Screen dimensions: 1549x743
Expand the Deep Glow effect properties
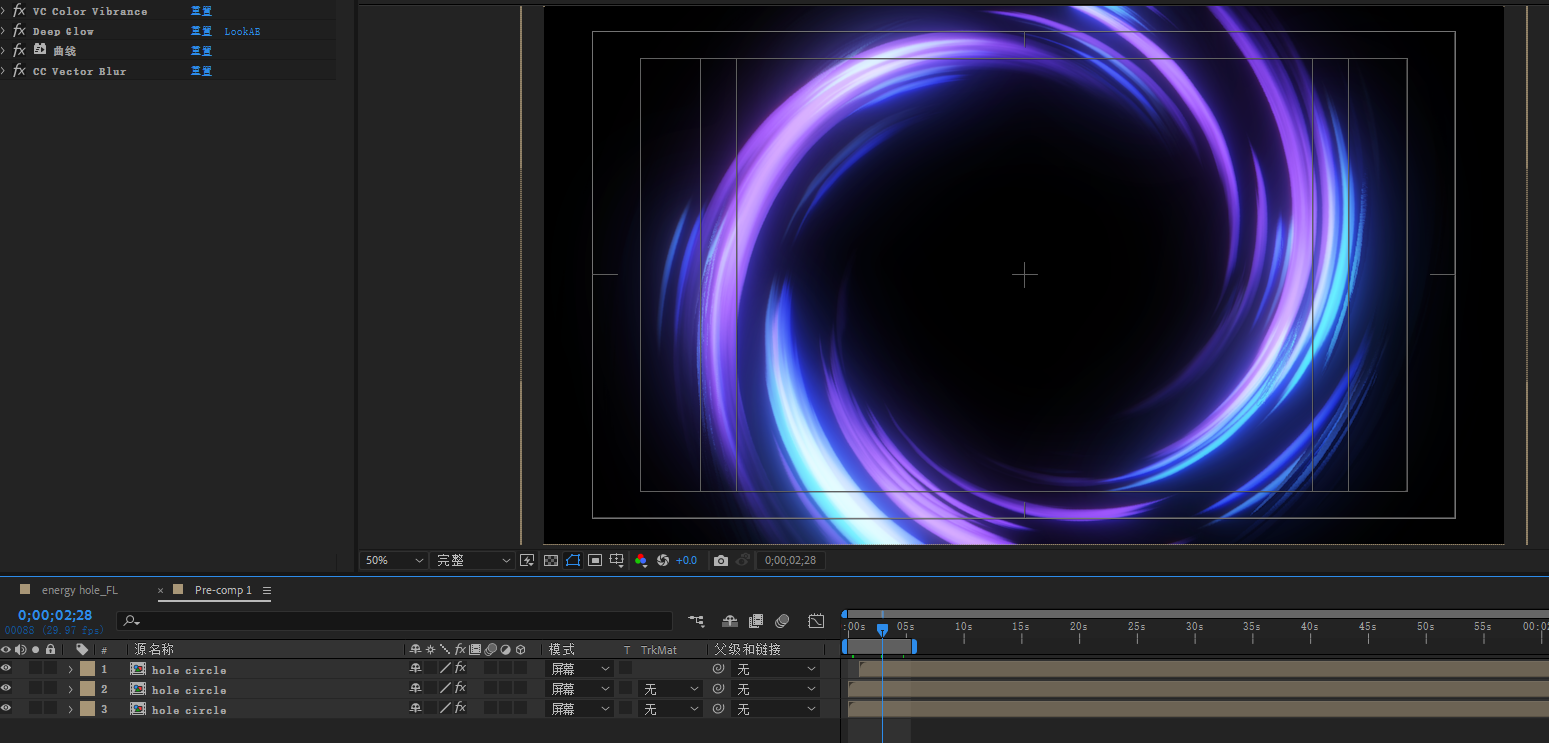(4, 31)
